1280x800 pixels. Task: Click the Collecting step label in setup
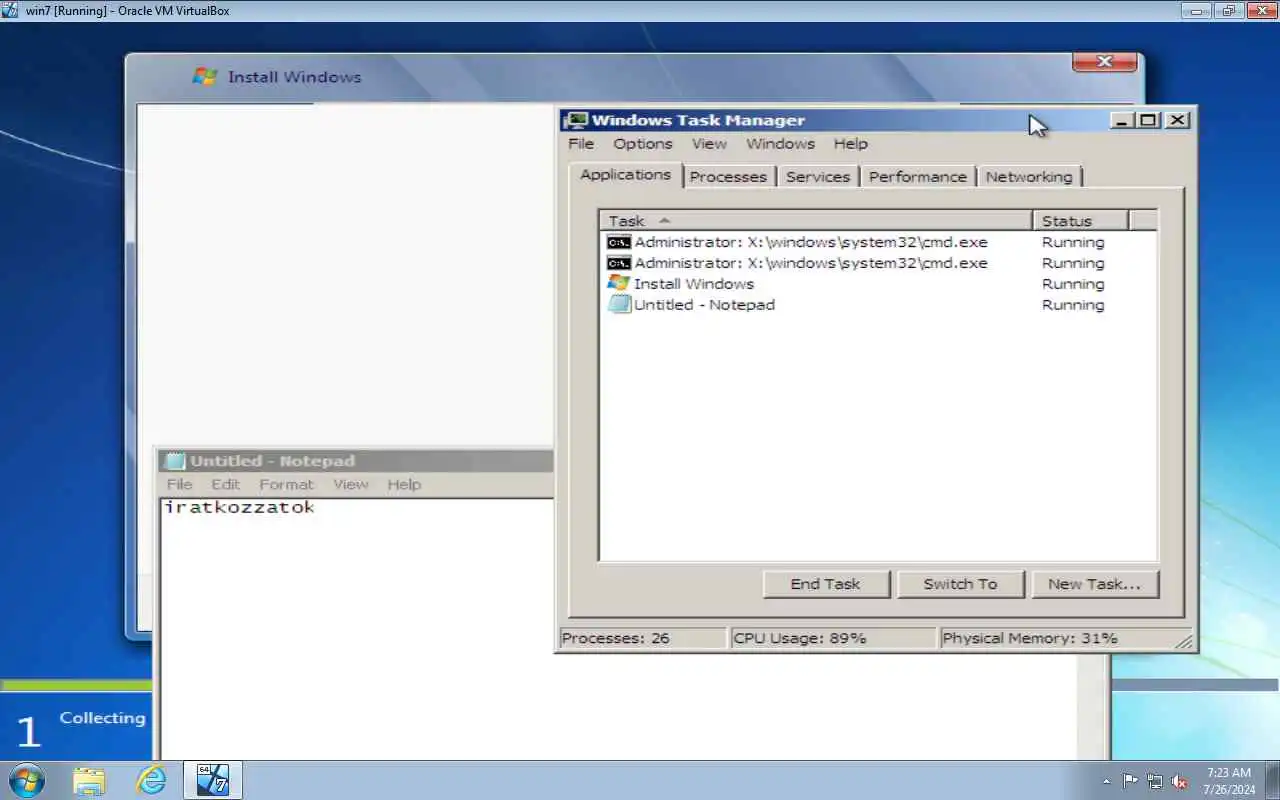pos(102,718)
